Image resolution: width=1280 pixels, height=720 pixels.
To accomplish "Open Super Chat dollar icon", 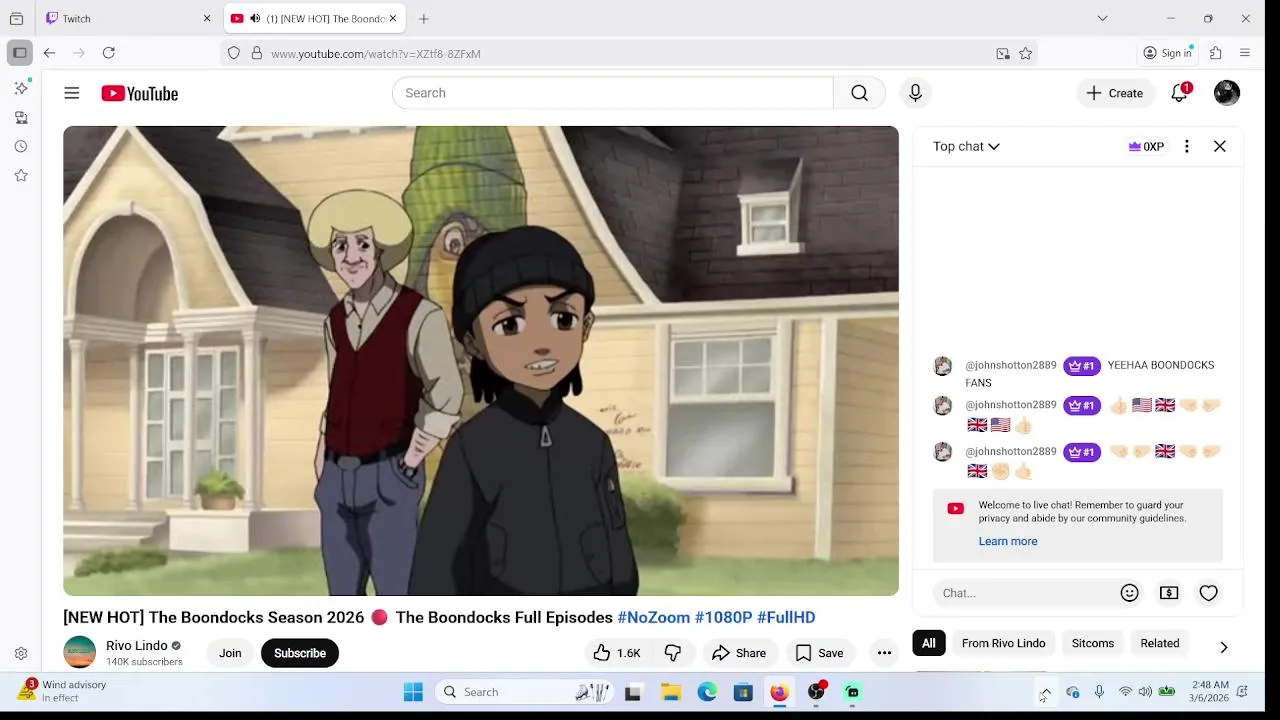I will [x=1169, y=593].
